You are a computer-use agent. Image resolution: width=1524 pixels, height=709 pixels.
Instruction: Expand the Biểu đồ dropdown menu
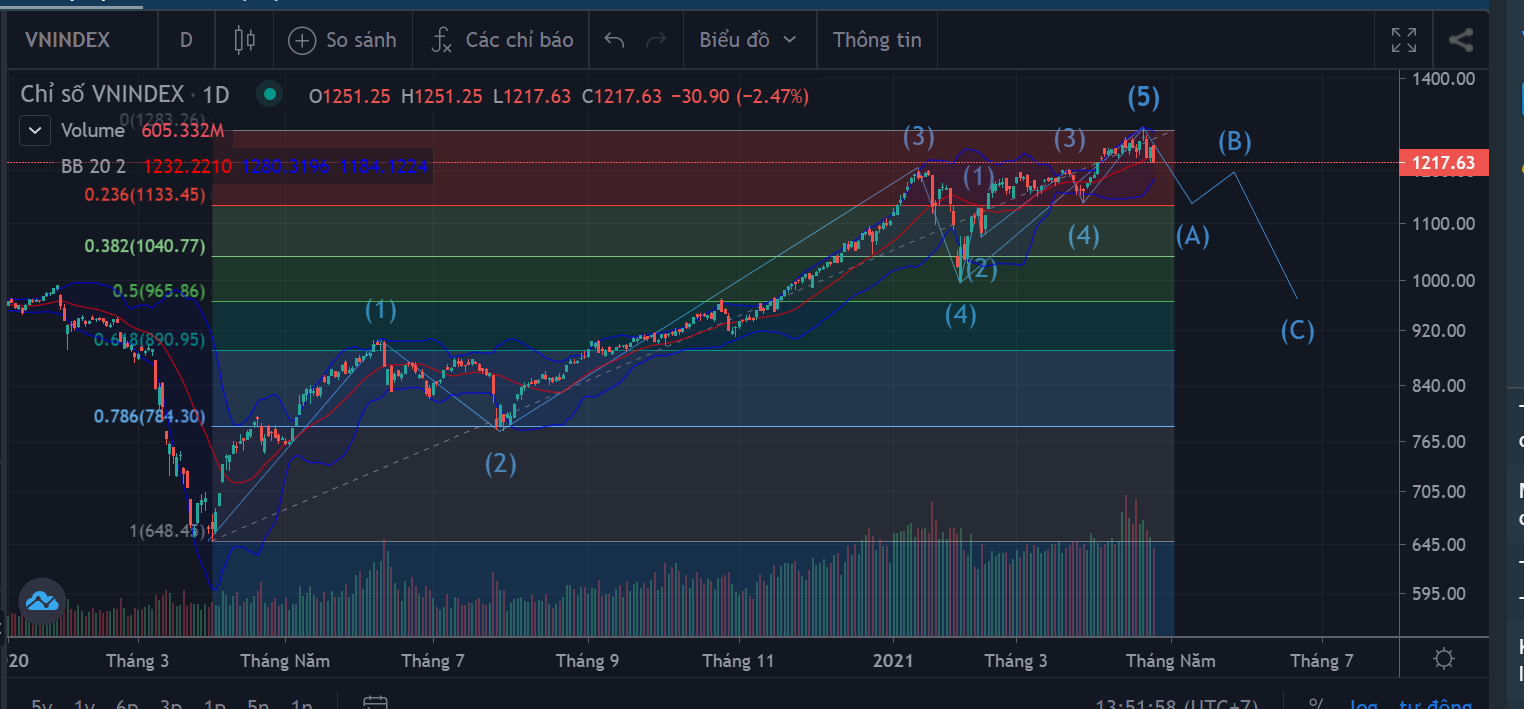[748, 40]
